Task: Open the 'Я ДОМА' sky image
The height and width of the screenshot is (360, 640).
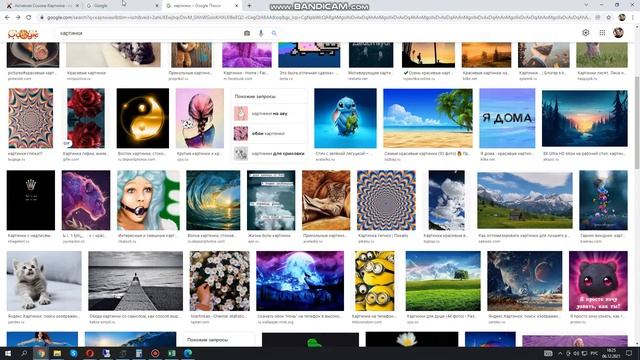Action: (x=507, y=118)
